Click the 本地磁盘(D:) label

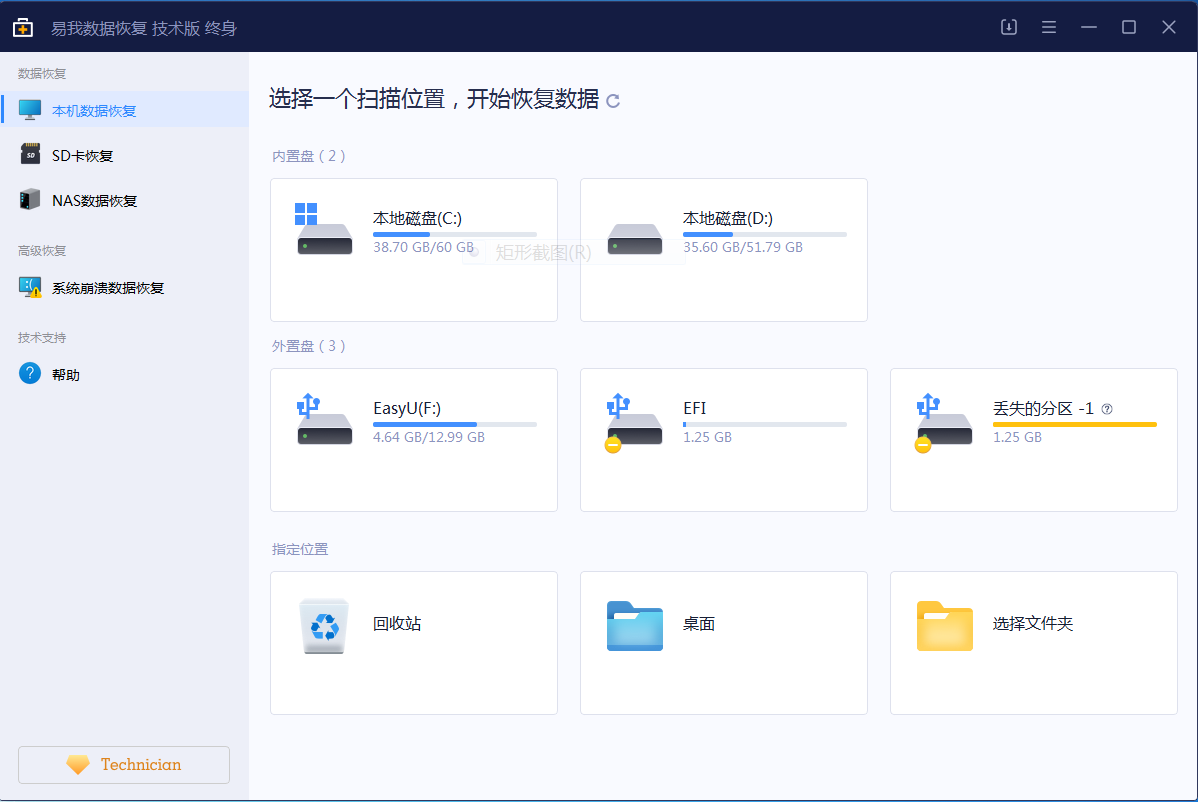[727, 218]
